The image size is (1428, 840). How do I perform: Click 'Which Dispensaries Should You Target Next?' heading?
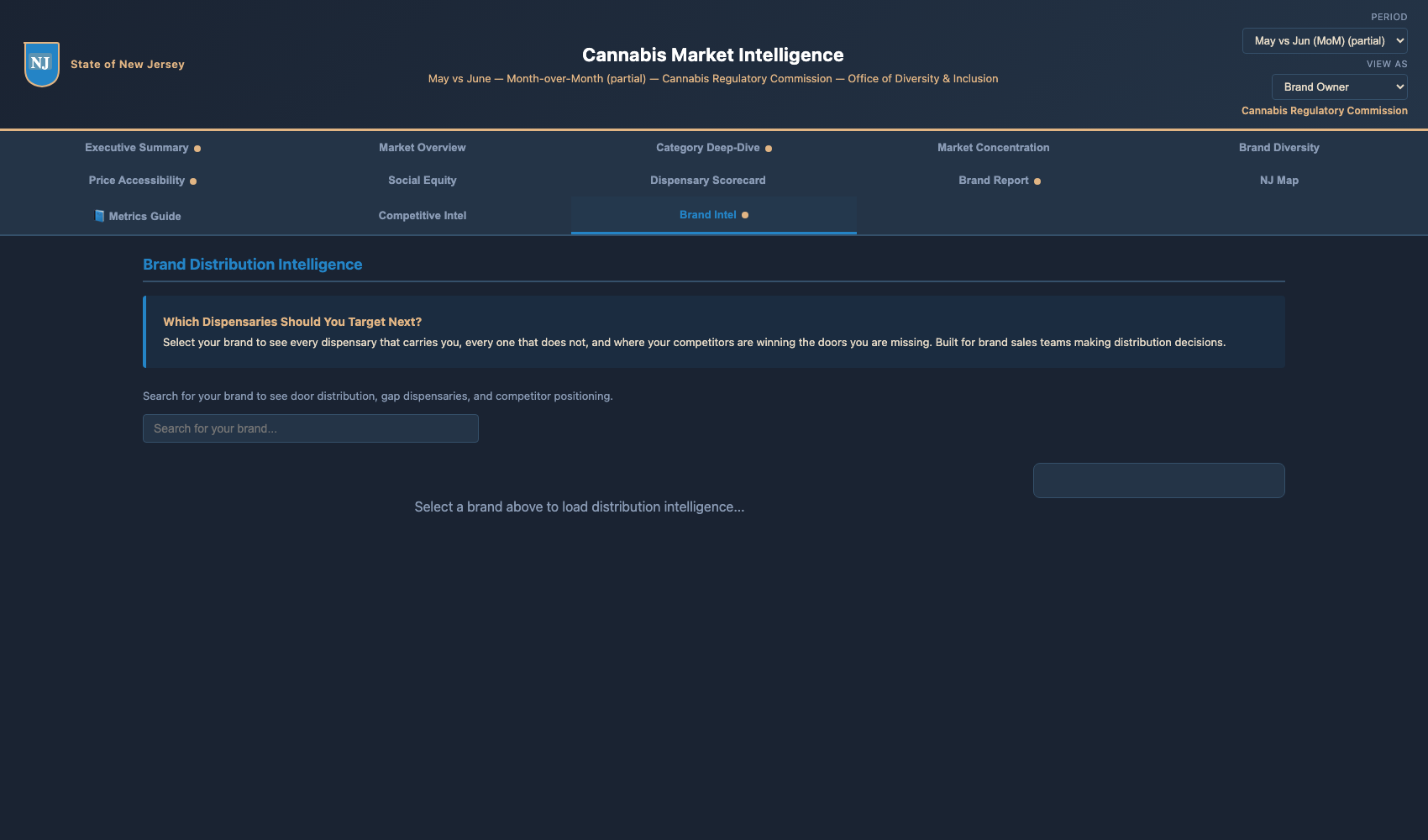tap(292, 322)
